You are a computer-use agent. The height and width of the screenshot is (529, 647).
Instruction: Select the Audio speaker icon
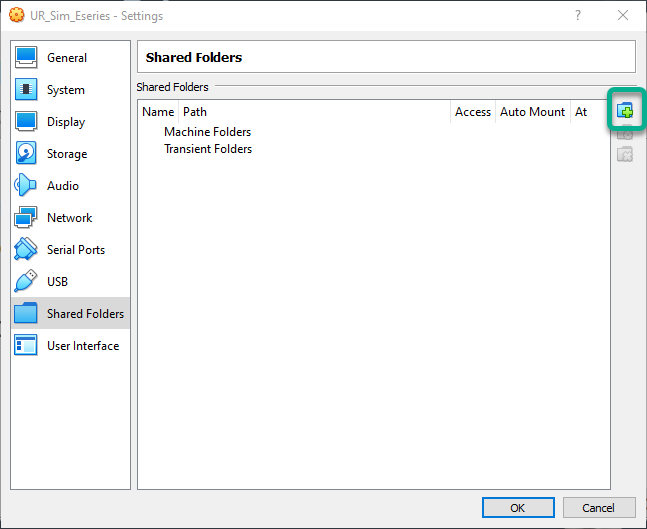[x=27, y=186]
